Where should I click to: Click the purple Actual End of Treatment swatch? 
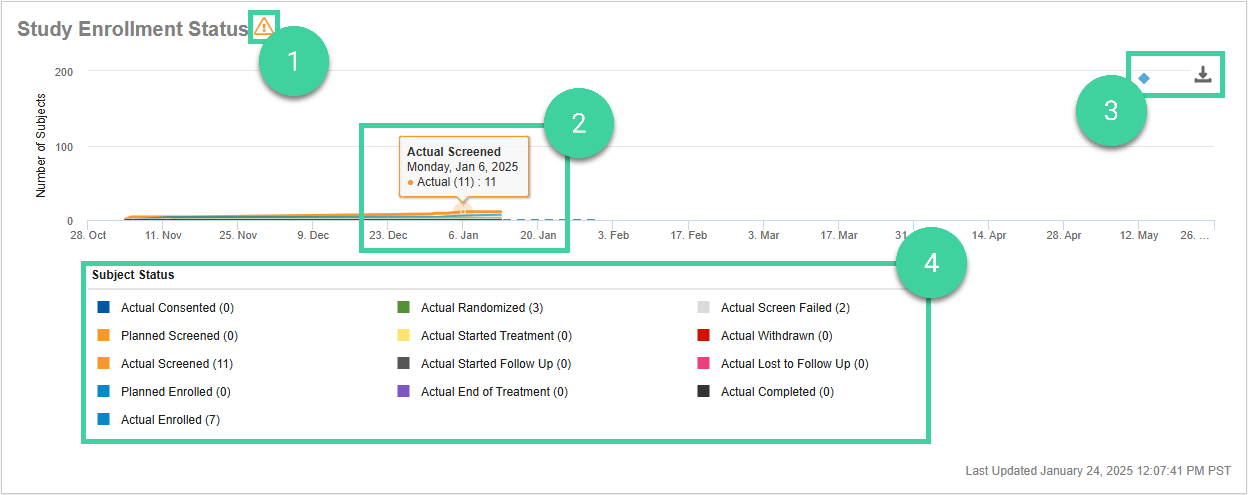pos(403,392)
